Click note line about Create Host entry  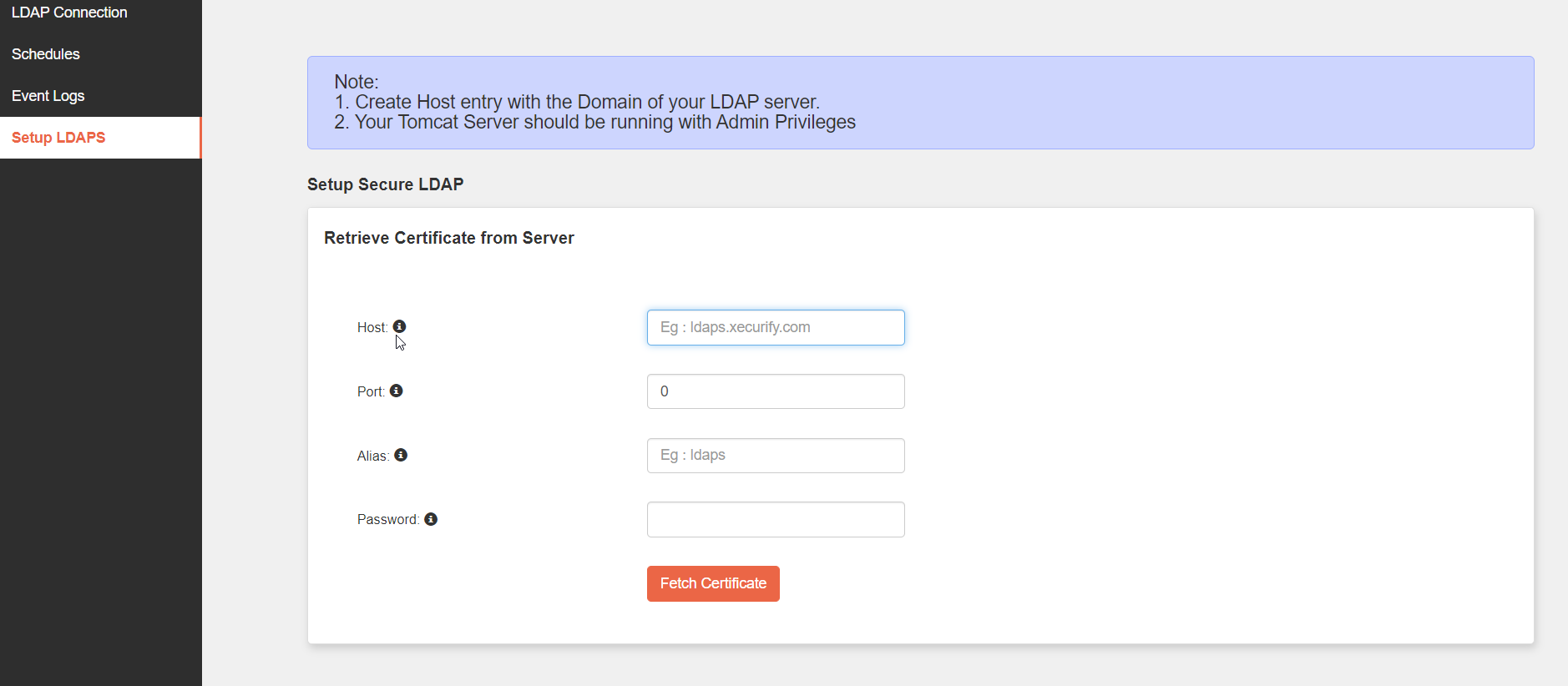[x=577, y=102]
